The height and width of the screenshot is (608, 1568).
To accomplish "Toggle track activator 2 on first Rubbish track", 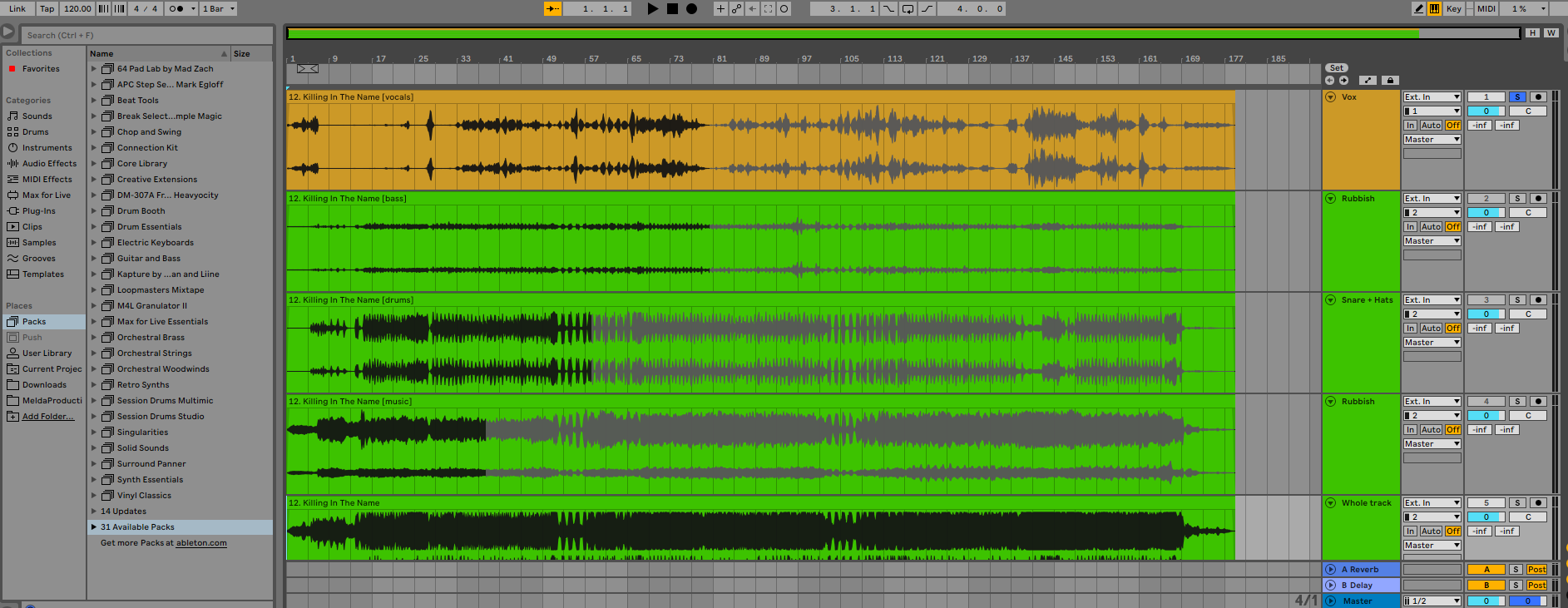I will tap(1486, 199).
